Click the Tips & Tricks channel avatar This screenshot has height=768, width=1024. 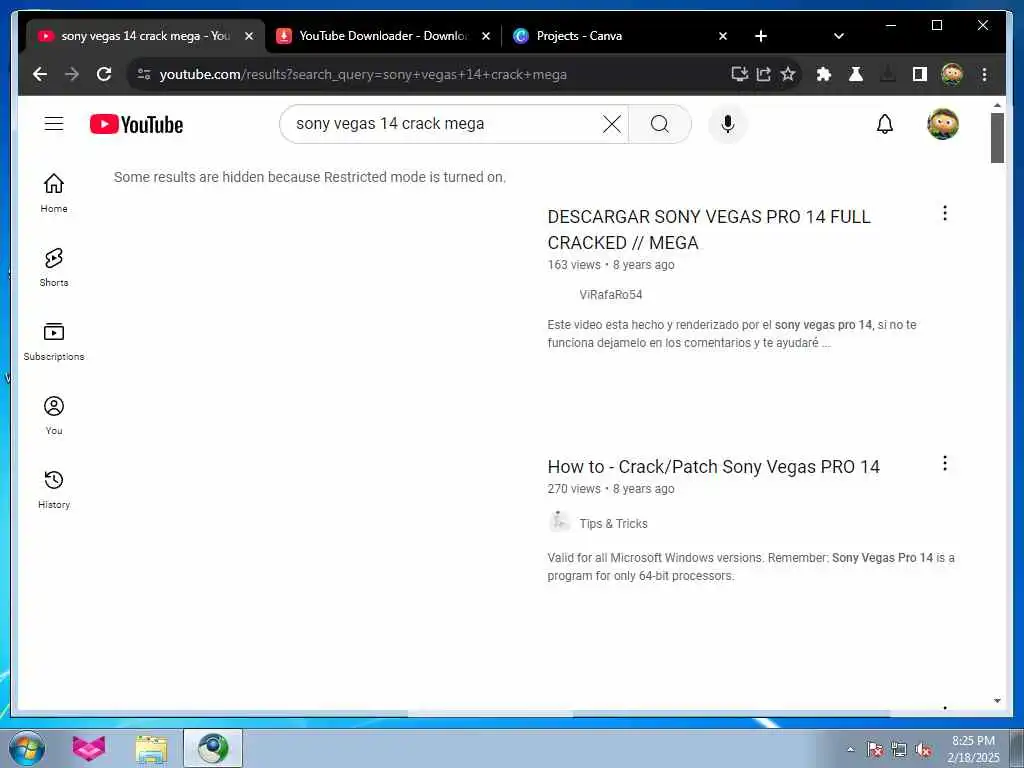[x=559, y=522]
